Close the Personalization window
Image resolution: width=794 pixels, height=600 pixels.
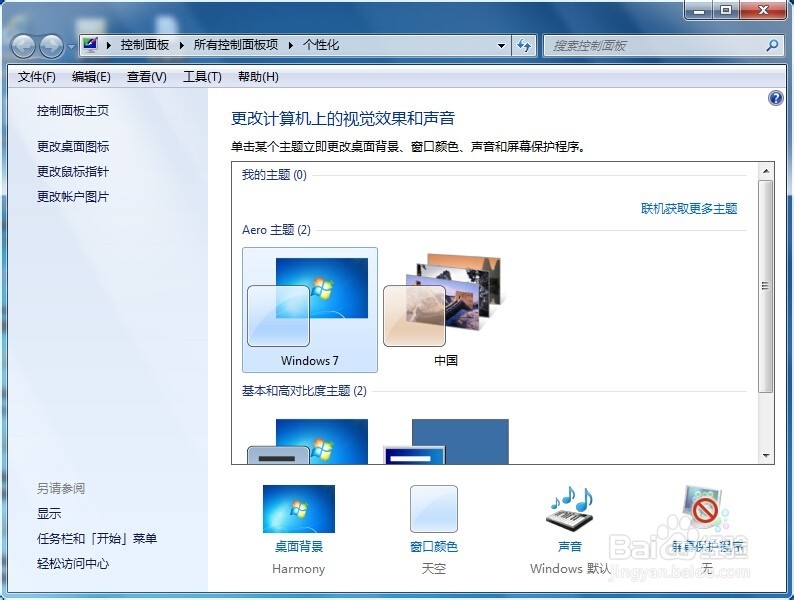click(764, 10)
